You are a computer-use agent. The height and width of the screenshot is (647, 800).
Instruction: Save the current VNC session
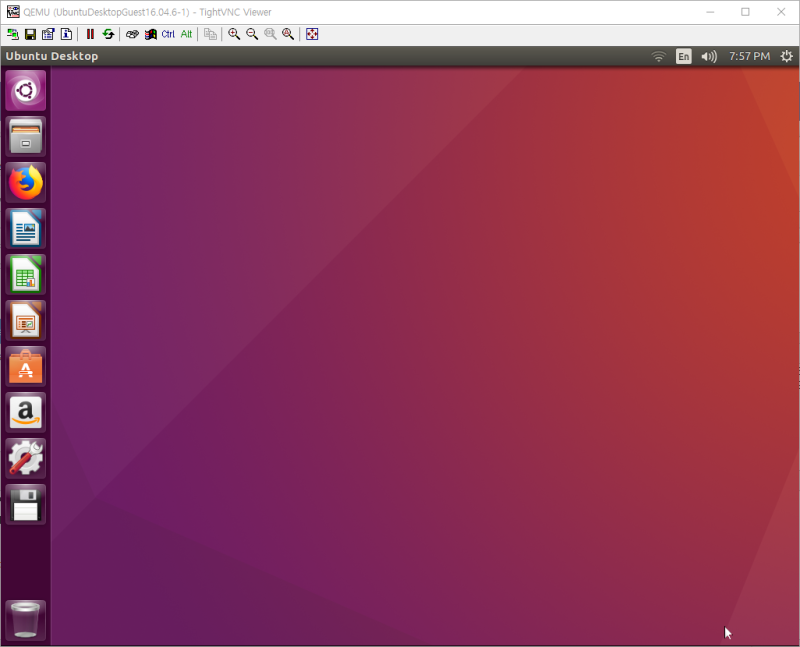[x=32, y=34]
